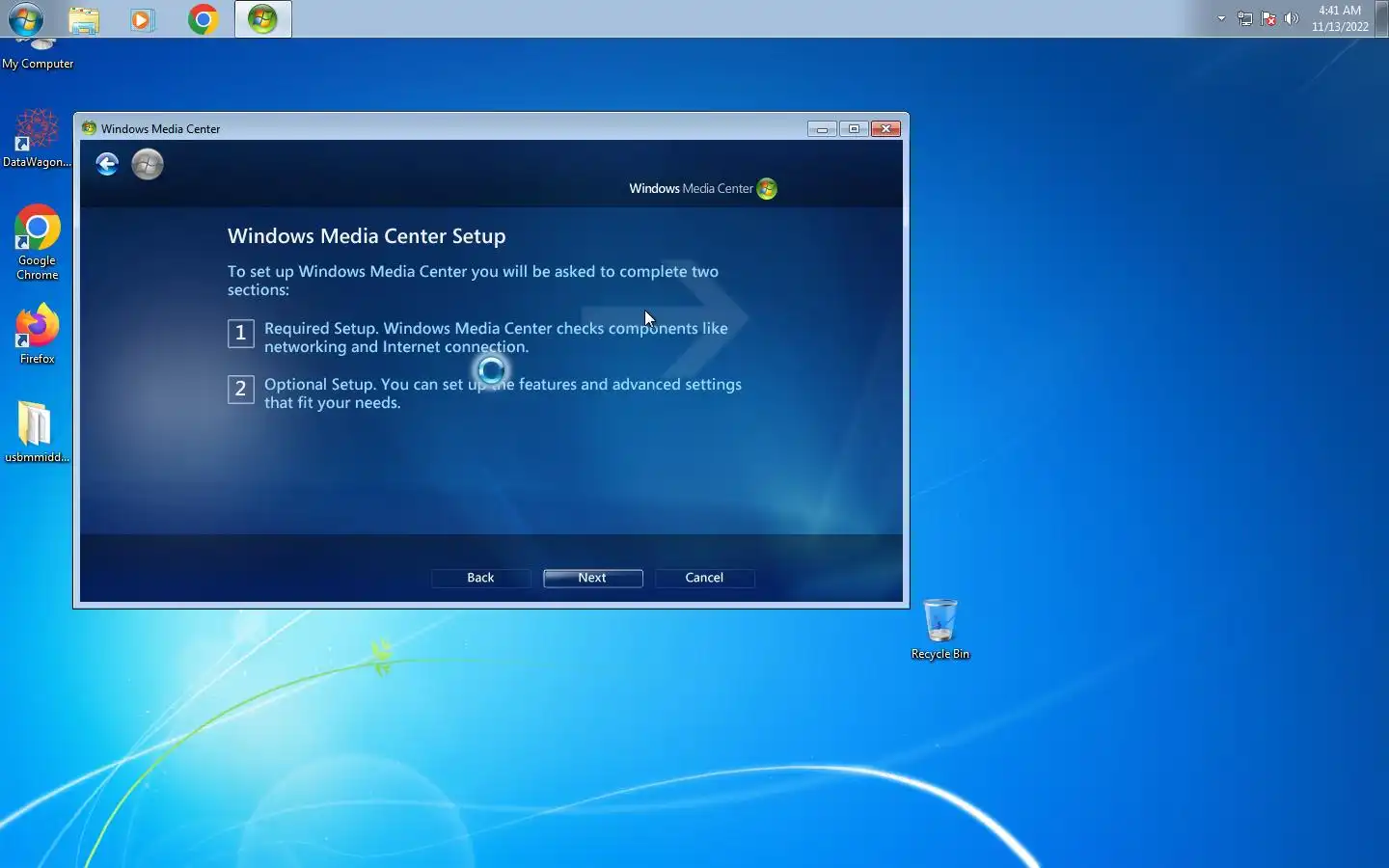Minimize the Windows Media Center window
The height and width of the screenshot is (868, 1389).
coord(822,128)
